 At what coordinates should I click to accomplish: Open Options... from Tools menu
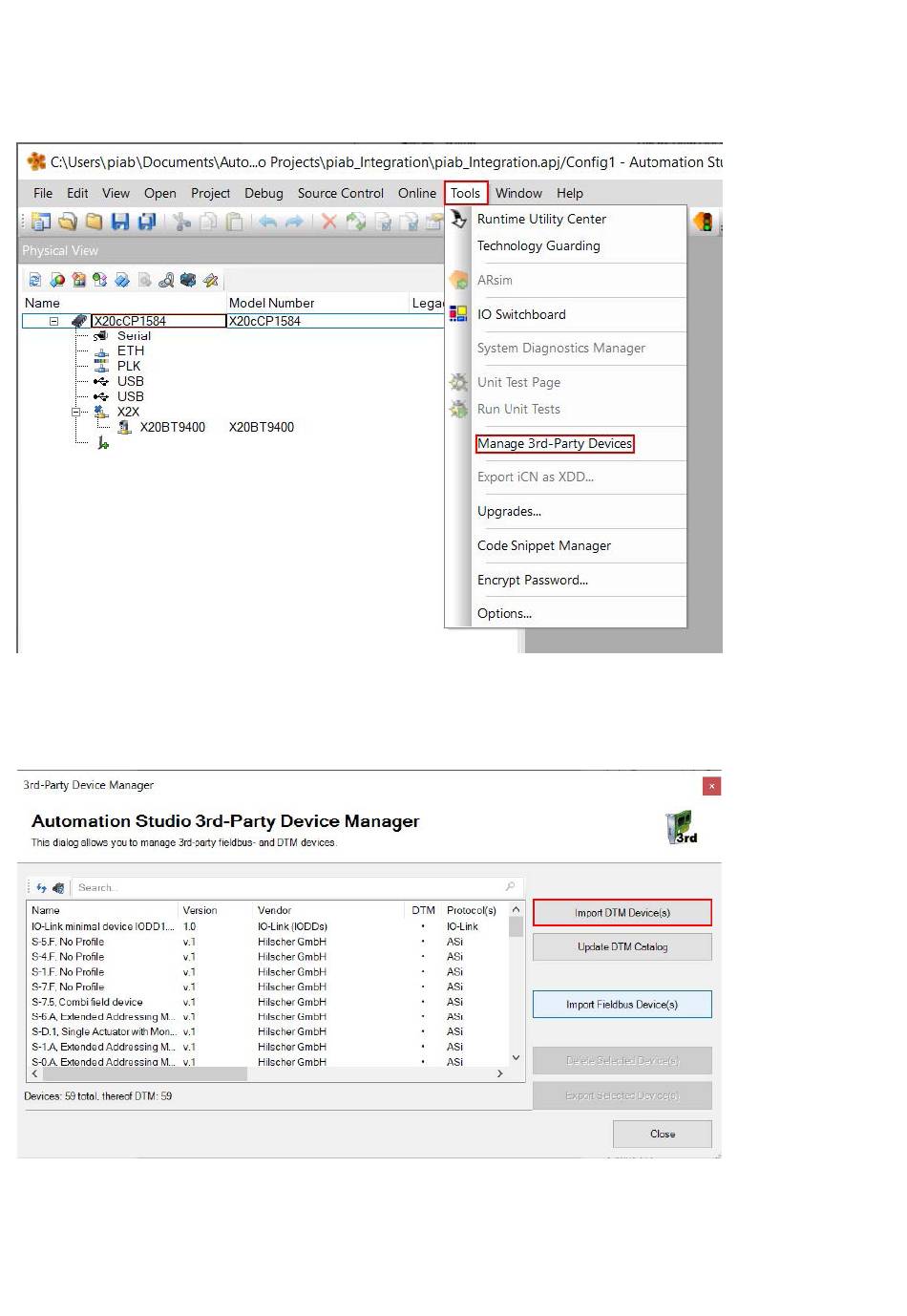504,613
